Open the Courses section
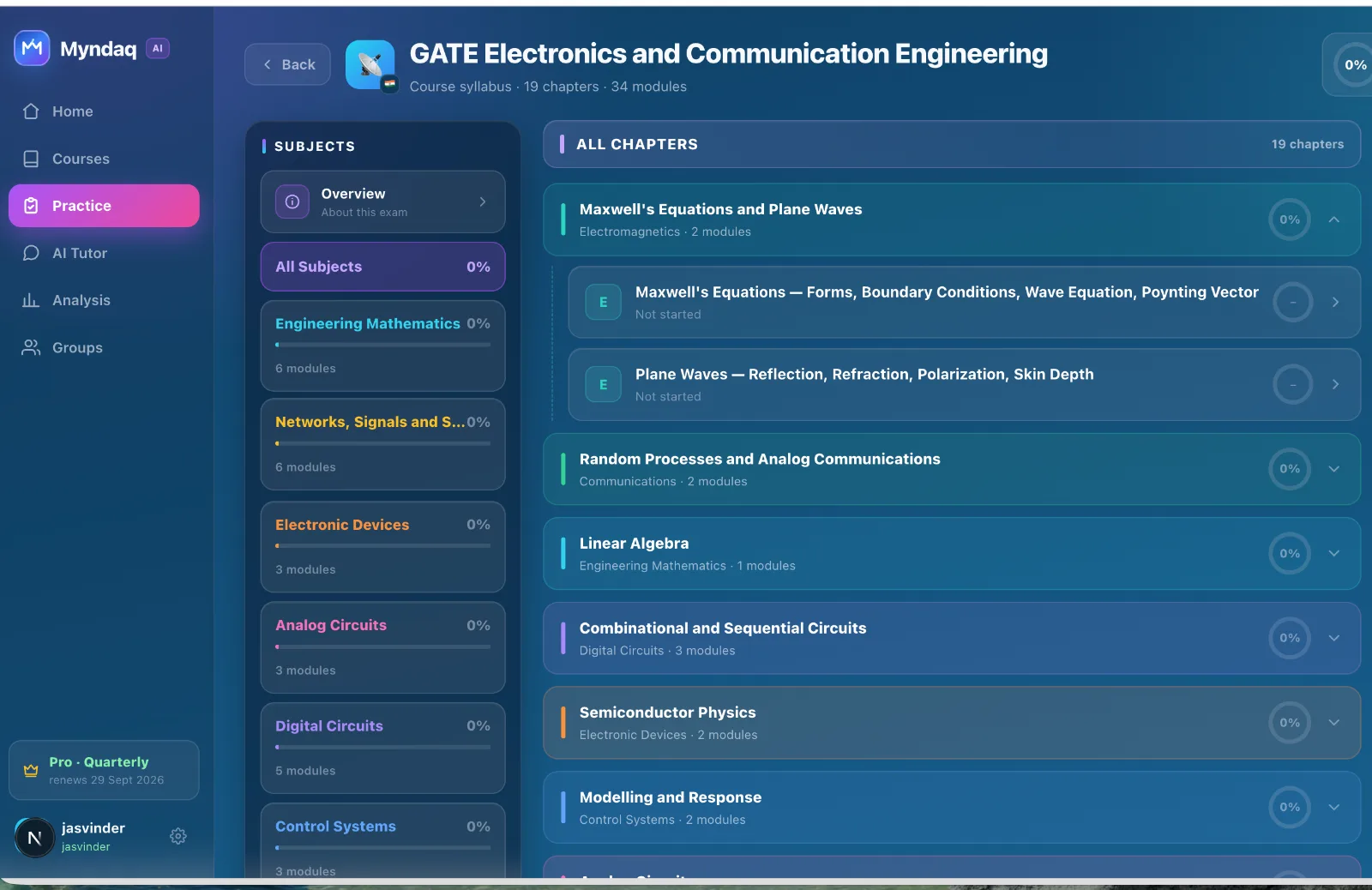The image size is (1372, 890). coord(104,159)
